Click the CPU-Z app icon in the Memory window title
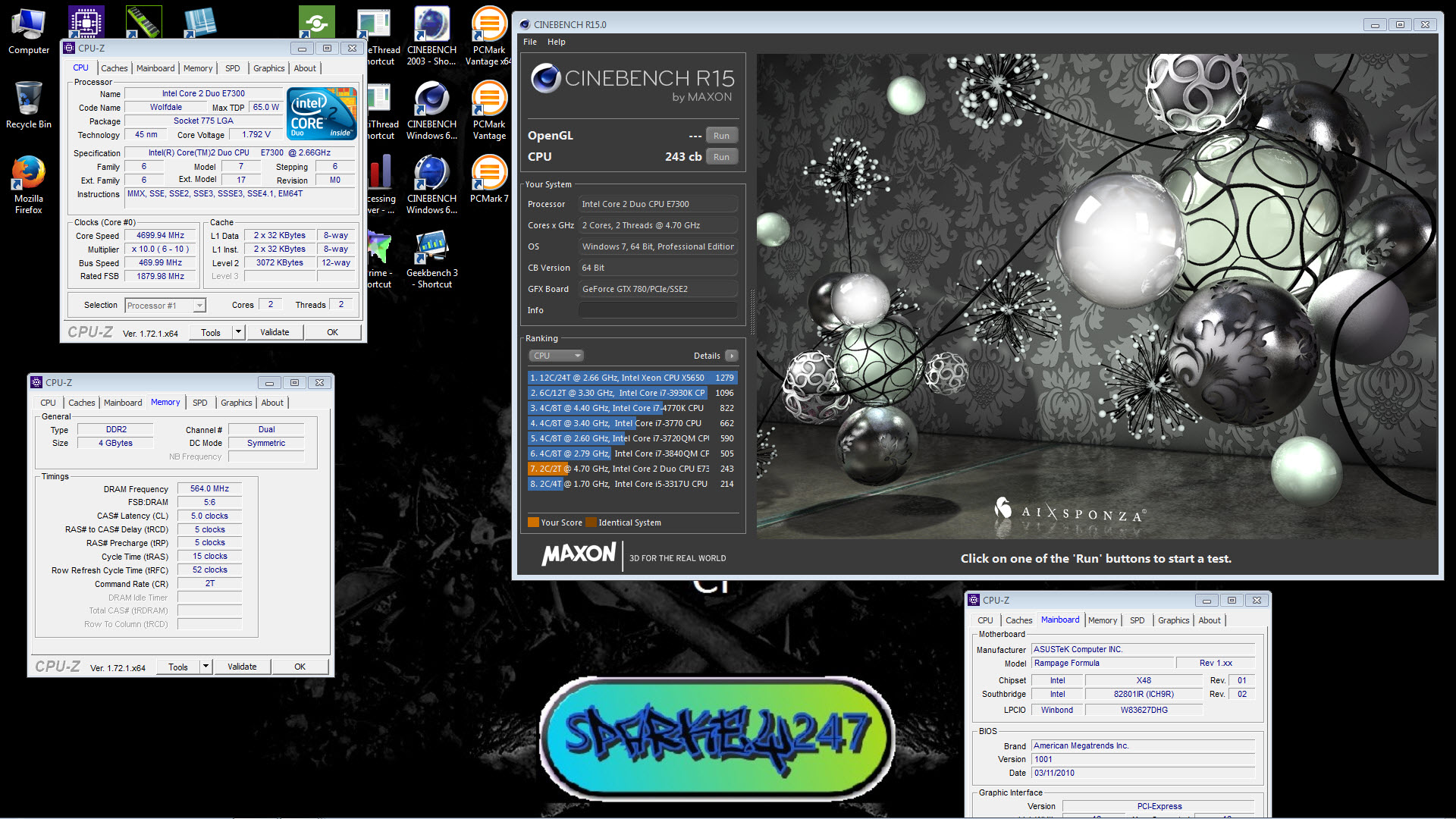The width and height of the screenshot is (1456, 819). pos(37,382)
